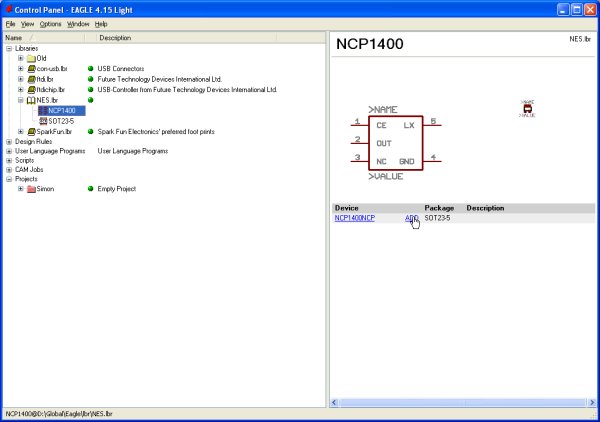Collapse the Libraries tree node
This screenshot has width=600, height=422.
pos(9,49)
